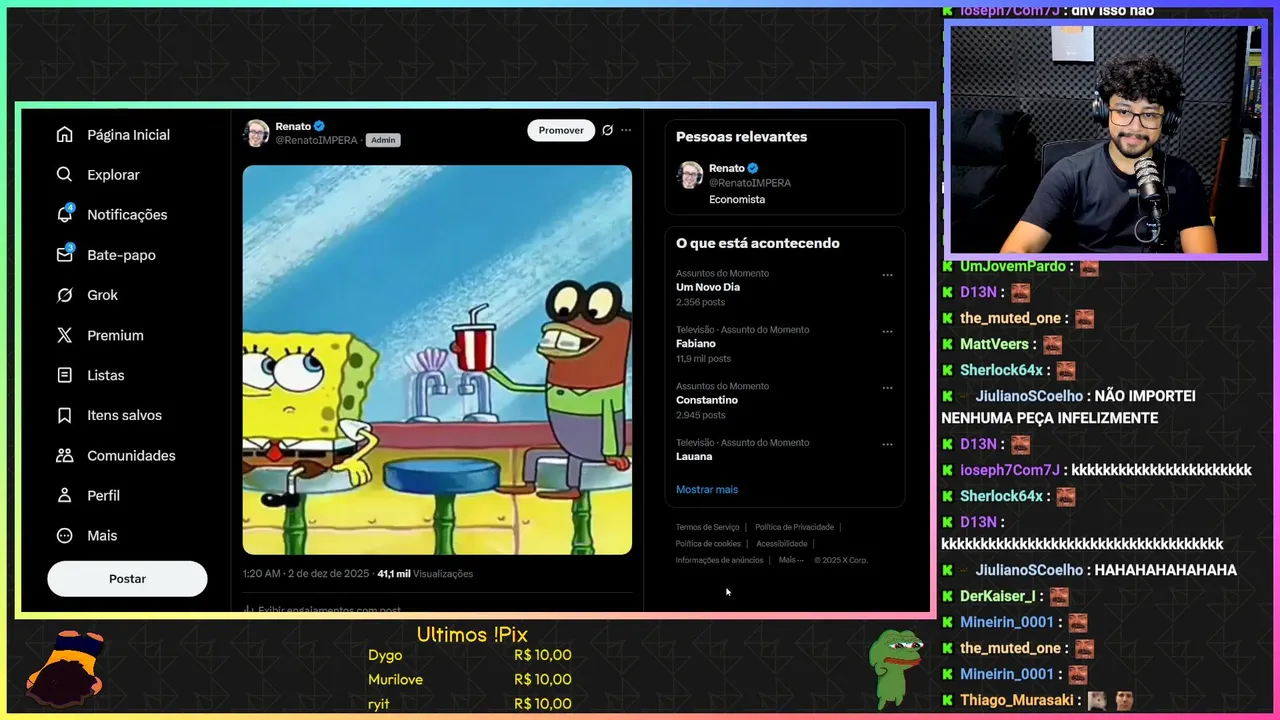Viewport: 1280px width, 720px height.
Task: Click the Ultimos !Pix heading
Action: [x=472, y=635]
